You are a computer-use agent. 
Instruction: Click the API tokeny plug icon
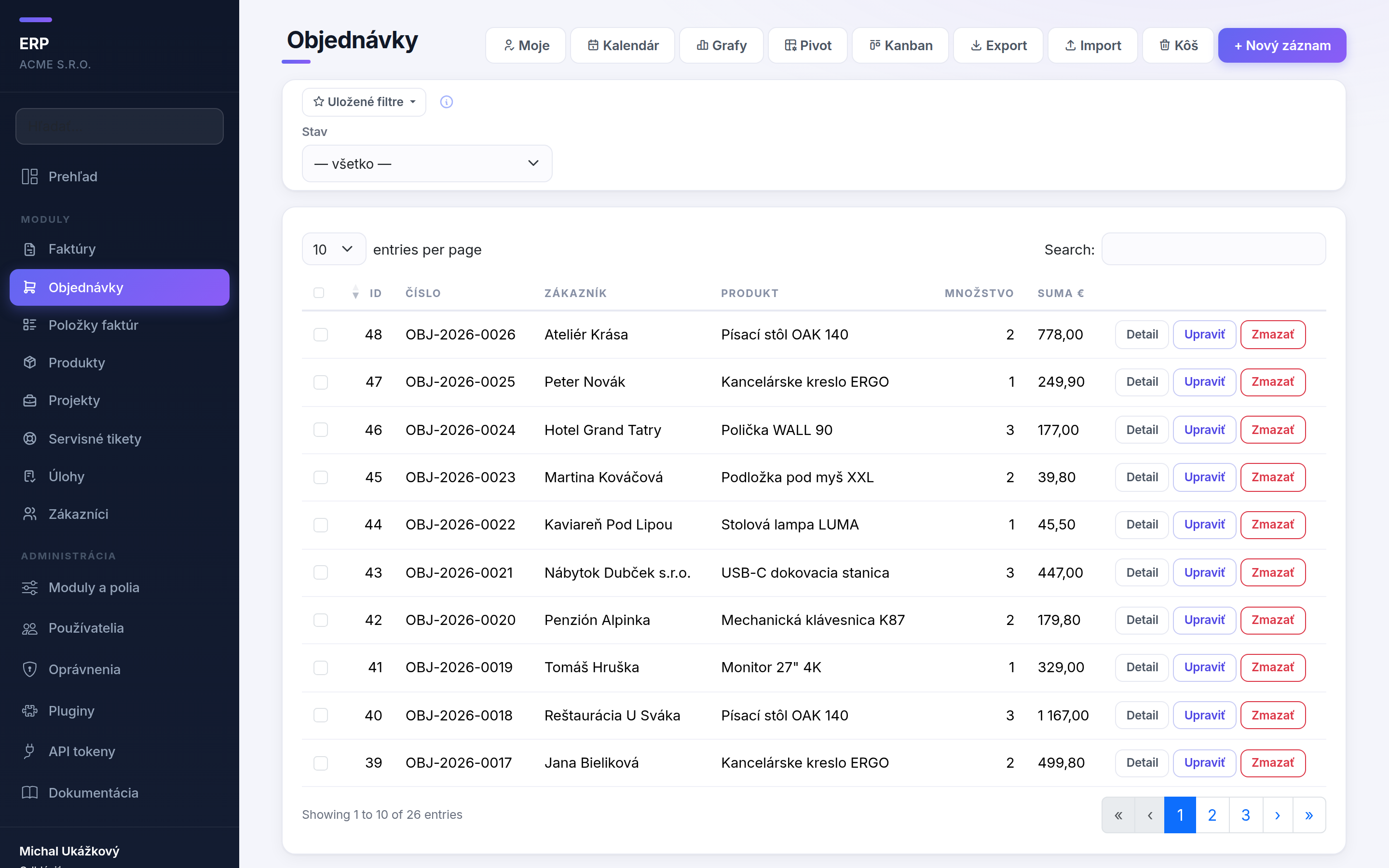click(x=30, y=751)
